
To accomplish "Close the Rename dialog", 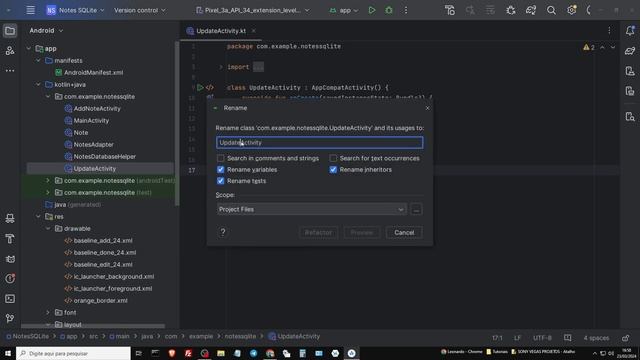I will coord(427,108).
